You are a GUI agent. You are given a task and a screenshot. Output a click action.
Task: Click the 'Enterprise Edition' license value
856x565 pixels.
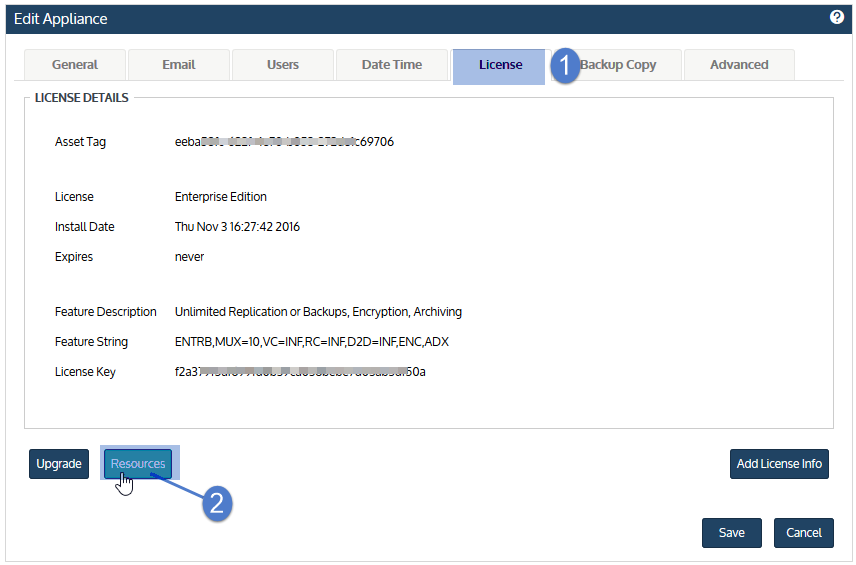pos(221,197)
